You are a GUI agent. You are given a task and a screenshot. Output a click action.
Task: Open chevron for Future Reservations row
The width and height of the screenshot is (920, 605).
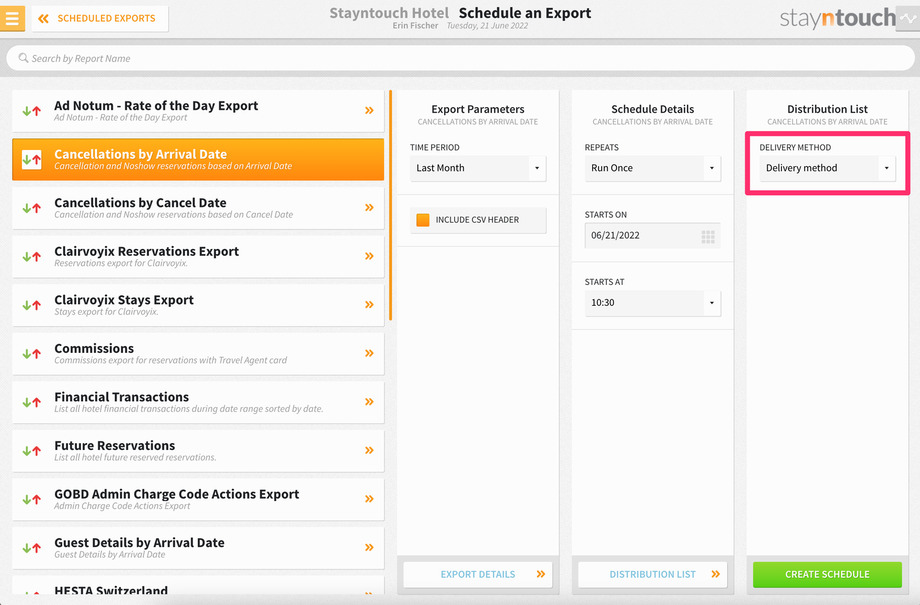click(369, 451)
